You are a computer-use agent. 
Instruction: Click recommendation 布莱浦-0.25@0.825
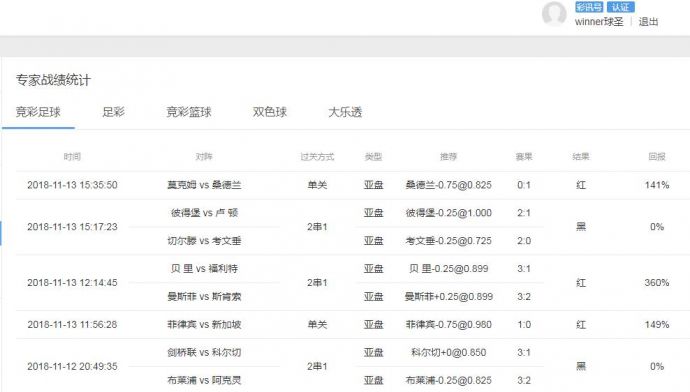pyautogui.click(x=448, y=380)
